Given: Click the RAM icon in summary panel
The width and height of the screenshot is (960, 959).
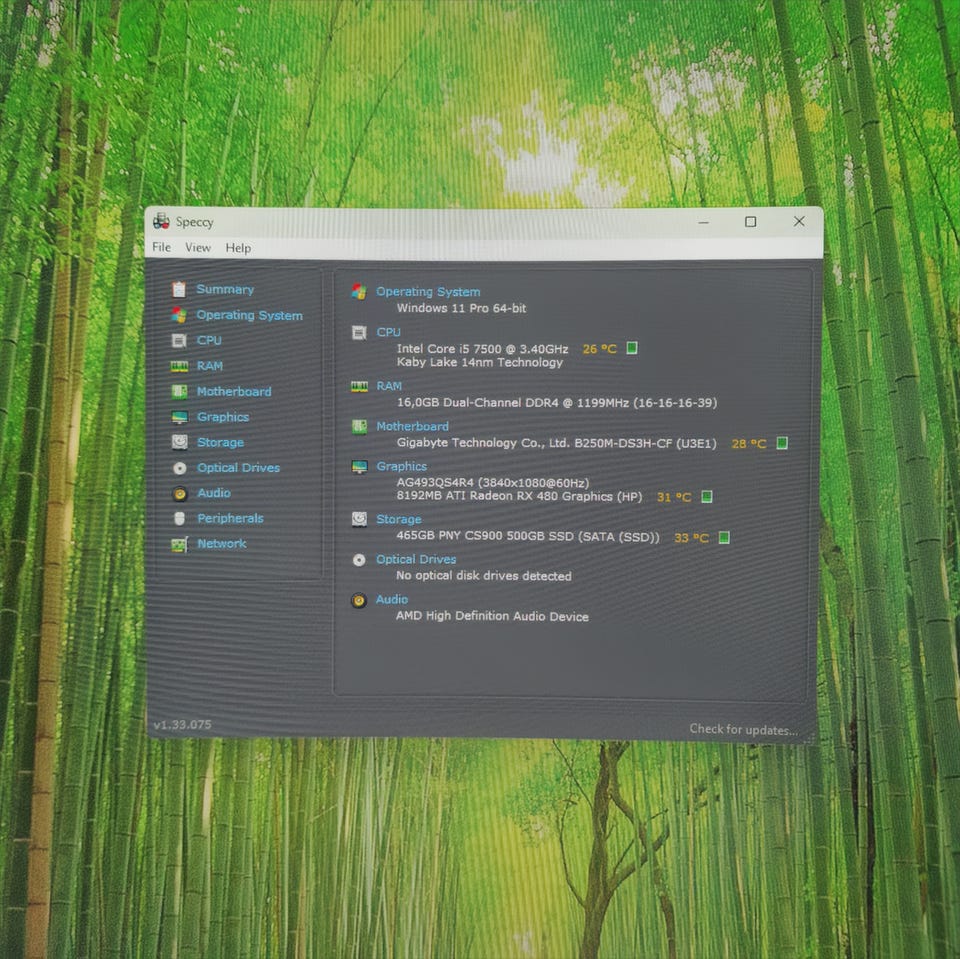Looking at the screenshot, I should pos(359,386).
